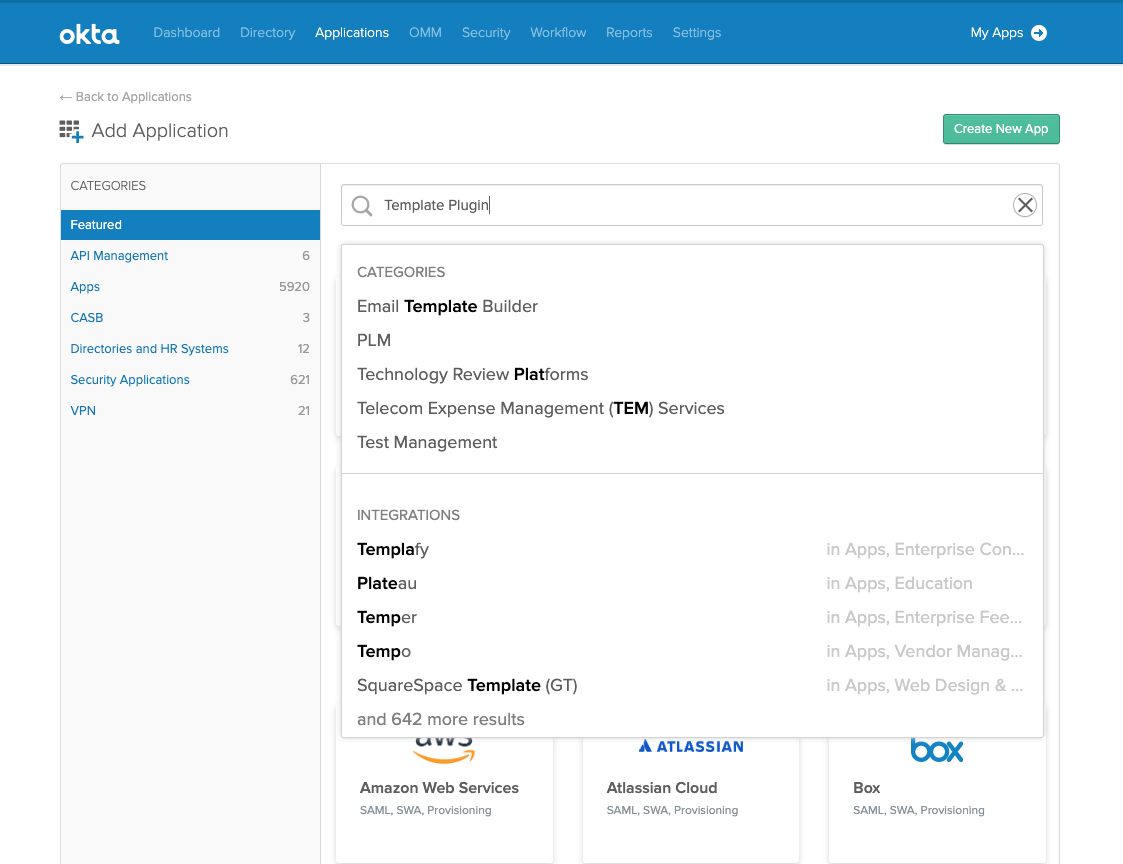The height and width of the screenshot is (864, 1123).
Task: Choose Telecom Expense Management Services suggestion
Action: pos(540,408)
